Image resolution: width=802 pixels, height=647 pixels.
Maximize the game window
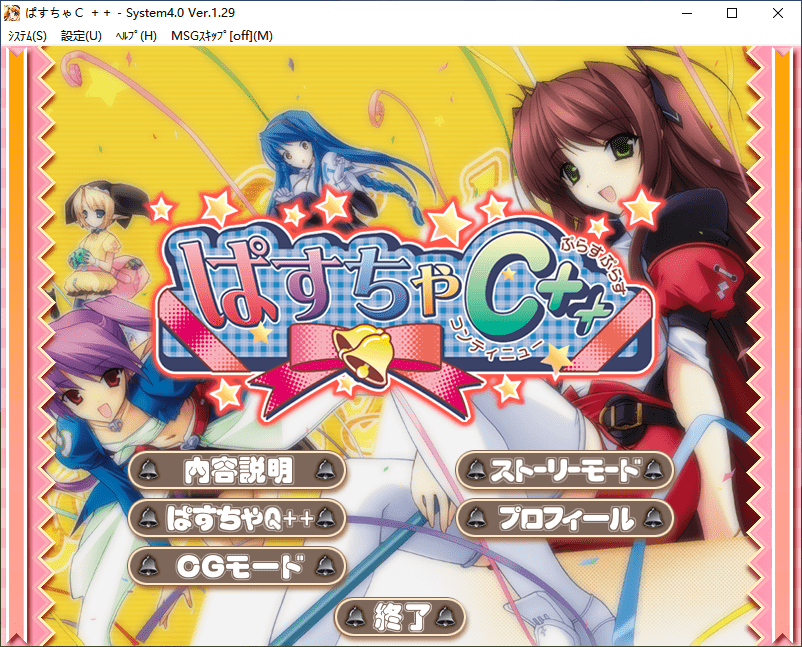coord(731,13)
